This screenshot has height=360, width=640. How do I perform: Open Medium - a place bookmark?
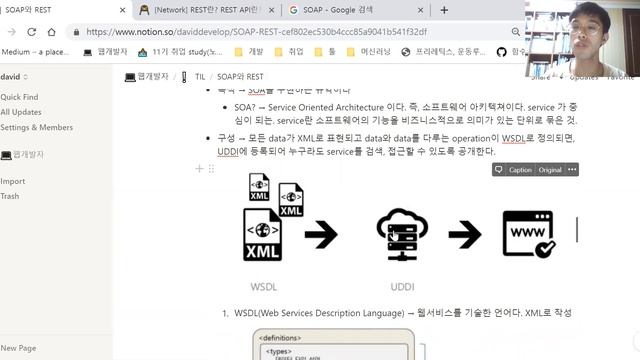[x=35, y=52]
